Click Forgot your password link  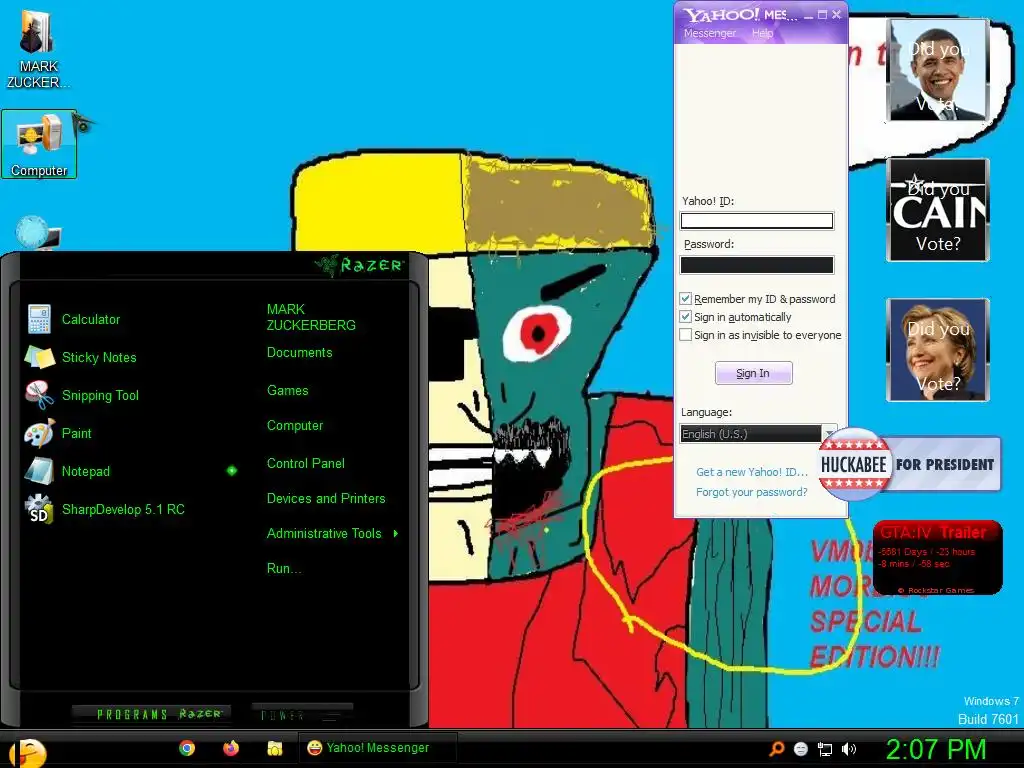pos(751,492)
